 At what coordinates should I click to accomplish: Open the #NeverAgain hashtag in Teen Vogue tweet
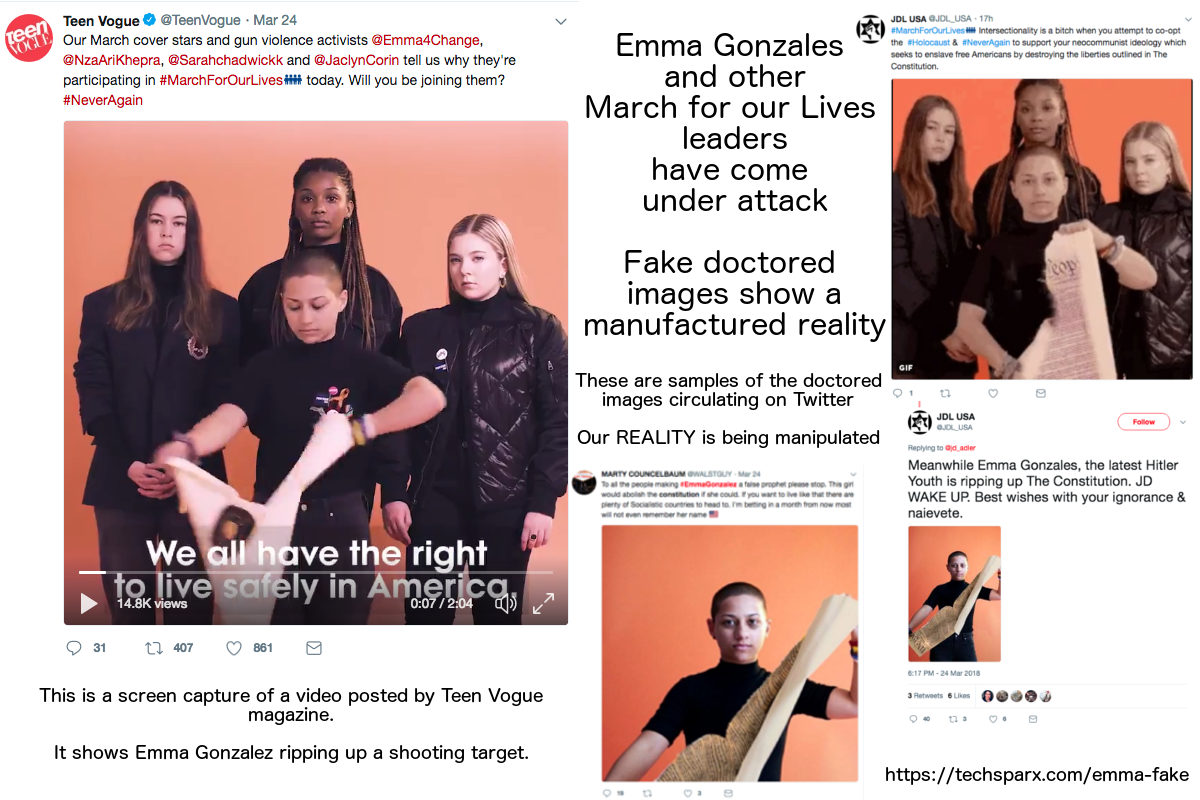pos(103,100)
